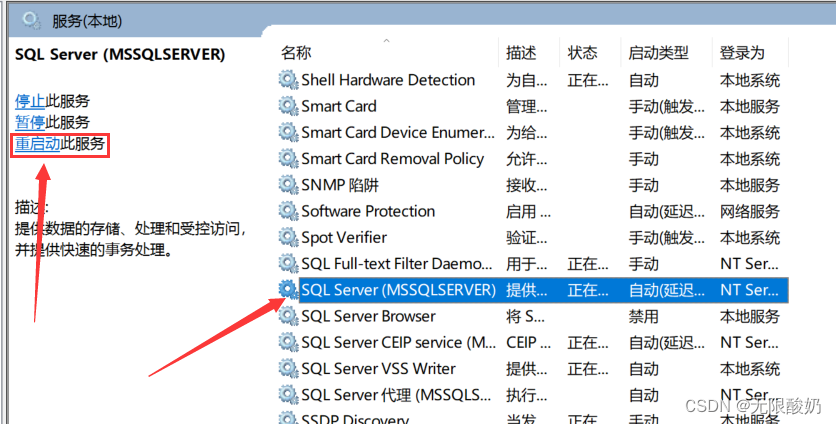Click the 登录为 column header
The width and height of the screenshot is (836, 424).
742,53
